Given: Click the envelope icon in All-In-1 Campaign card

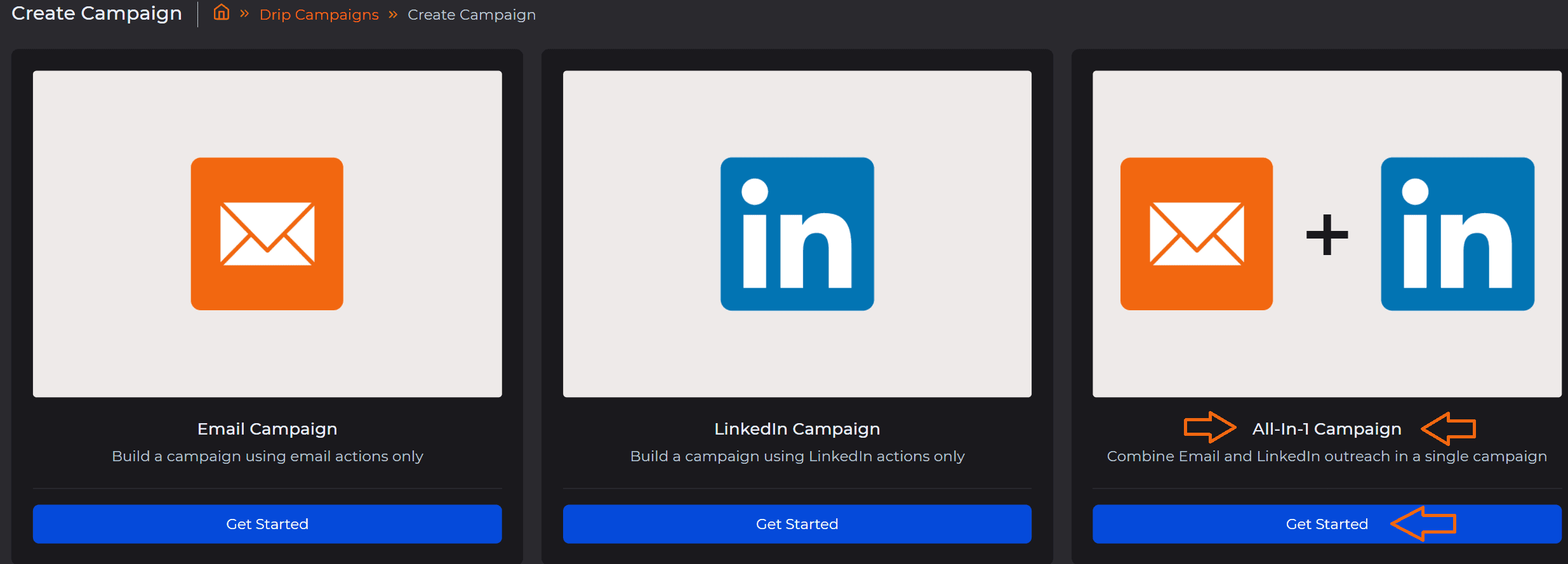Looking at the screenshot, I should pyautogui.click(x=1196, y=233).
